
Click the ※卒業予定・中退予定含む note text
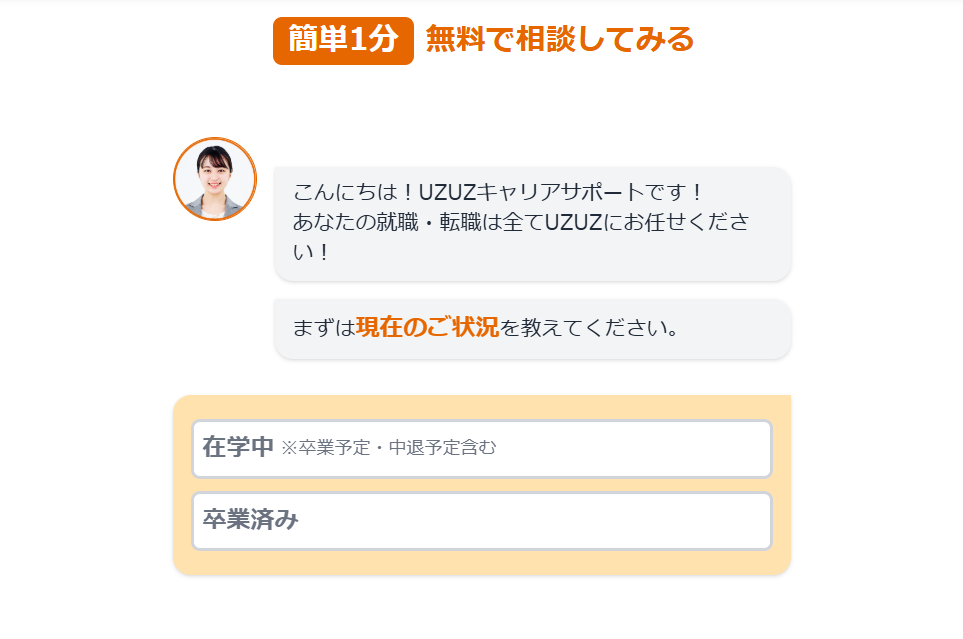point(389,448)
